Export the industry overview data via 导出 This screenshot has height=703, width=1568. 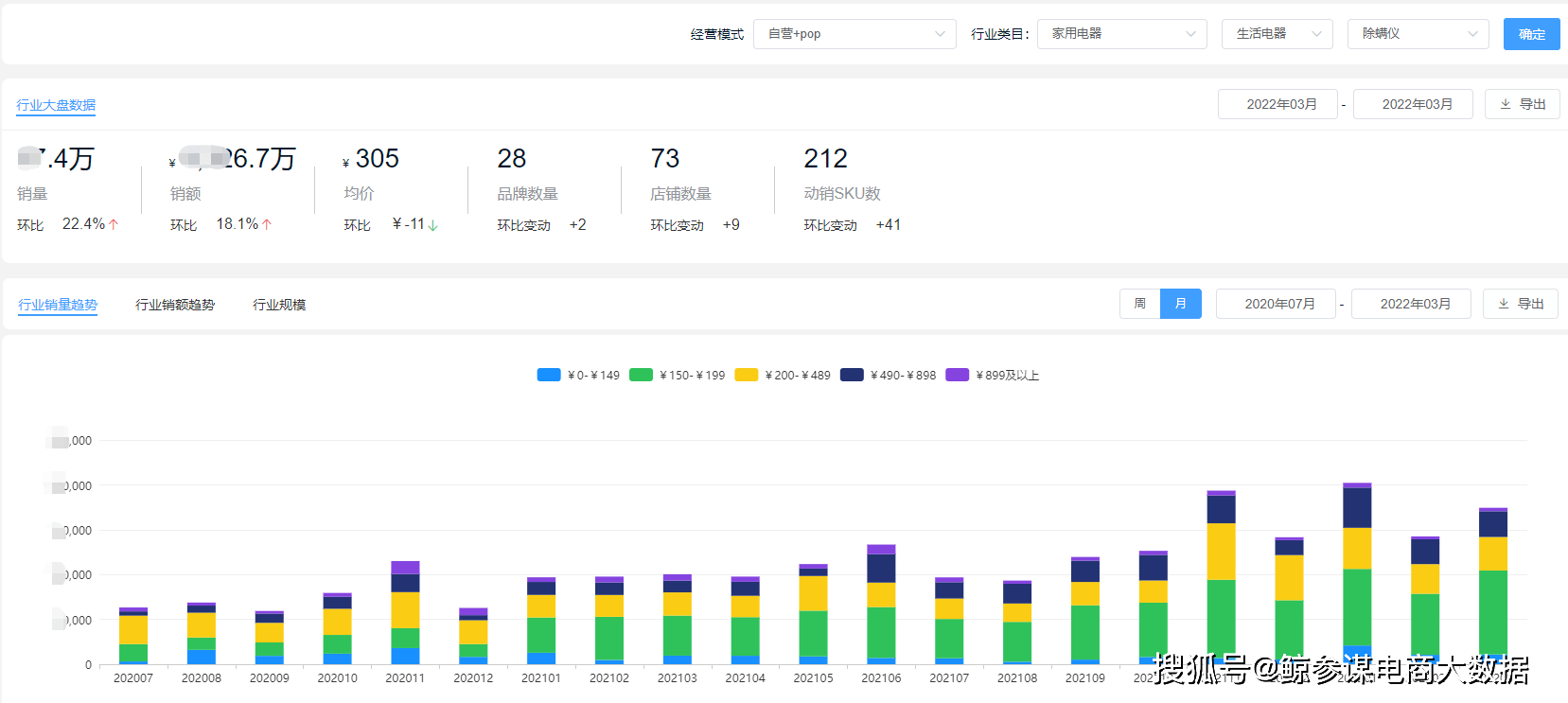click(x=1522, y=104)
